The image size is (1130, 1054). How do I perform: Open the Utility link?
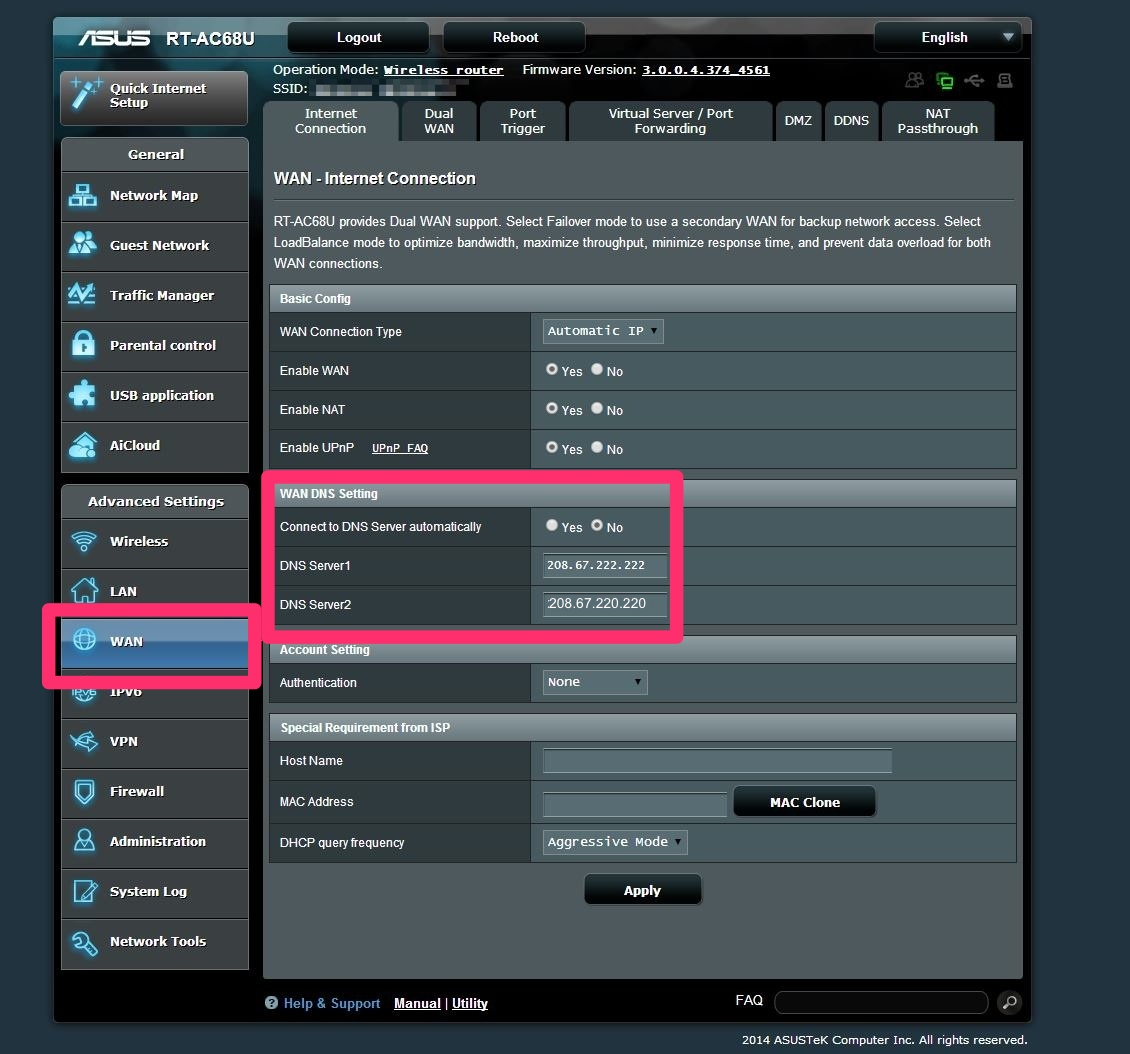pos(470,1004)
